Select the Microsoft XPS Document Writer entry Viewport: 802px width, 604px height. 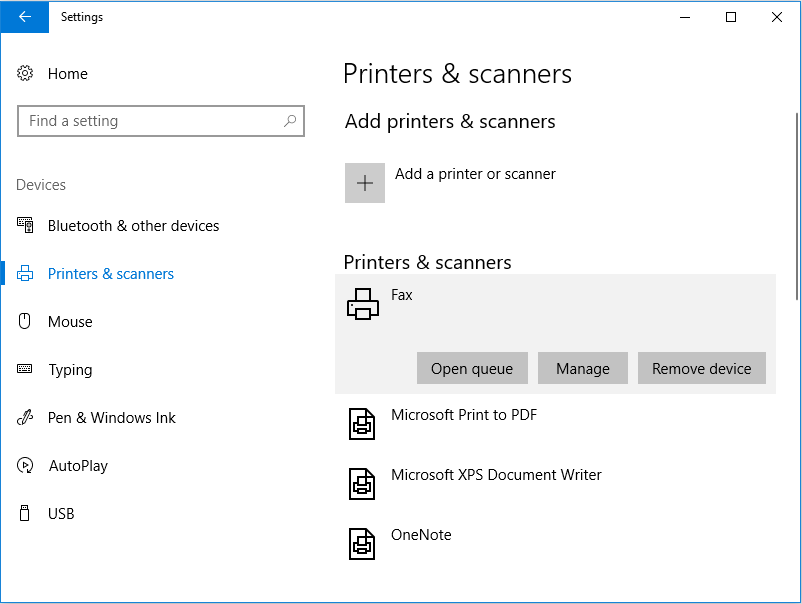click(497, 474)
